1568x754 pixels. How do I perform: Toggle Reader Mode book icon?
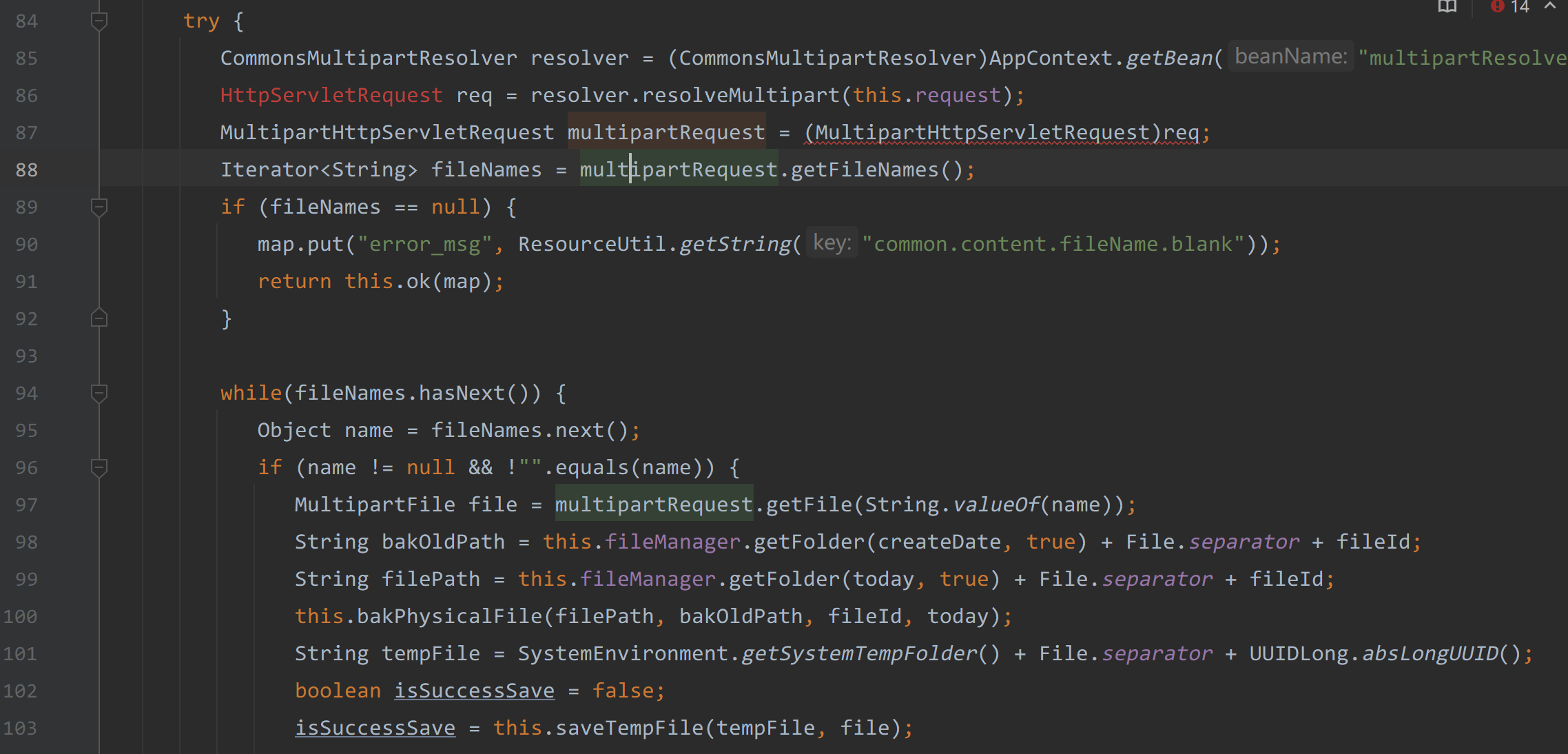click(x=1447, y=7)
